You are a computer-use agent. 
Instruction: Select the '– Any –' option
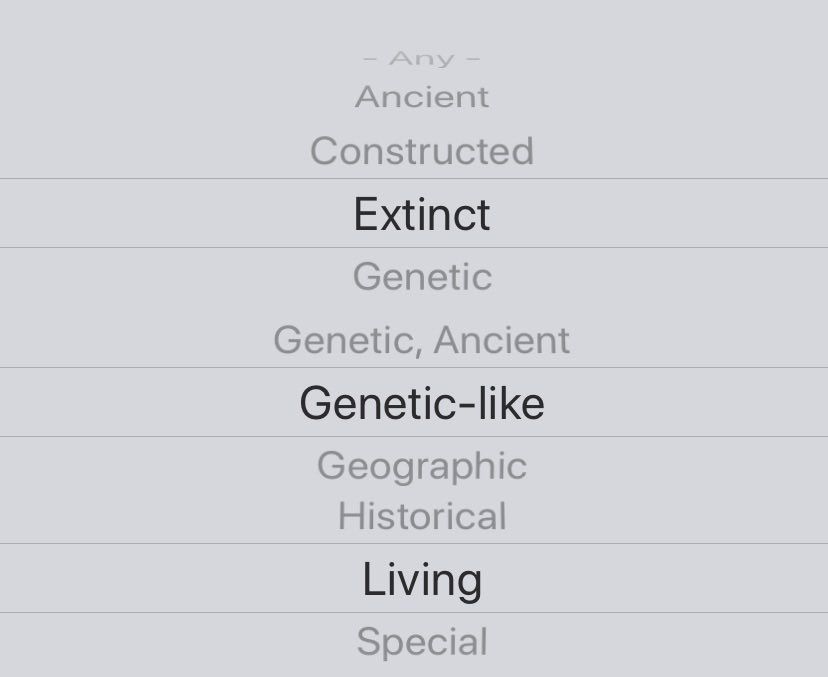(421, 59)
